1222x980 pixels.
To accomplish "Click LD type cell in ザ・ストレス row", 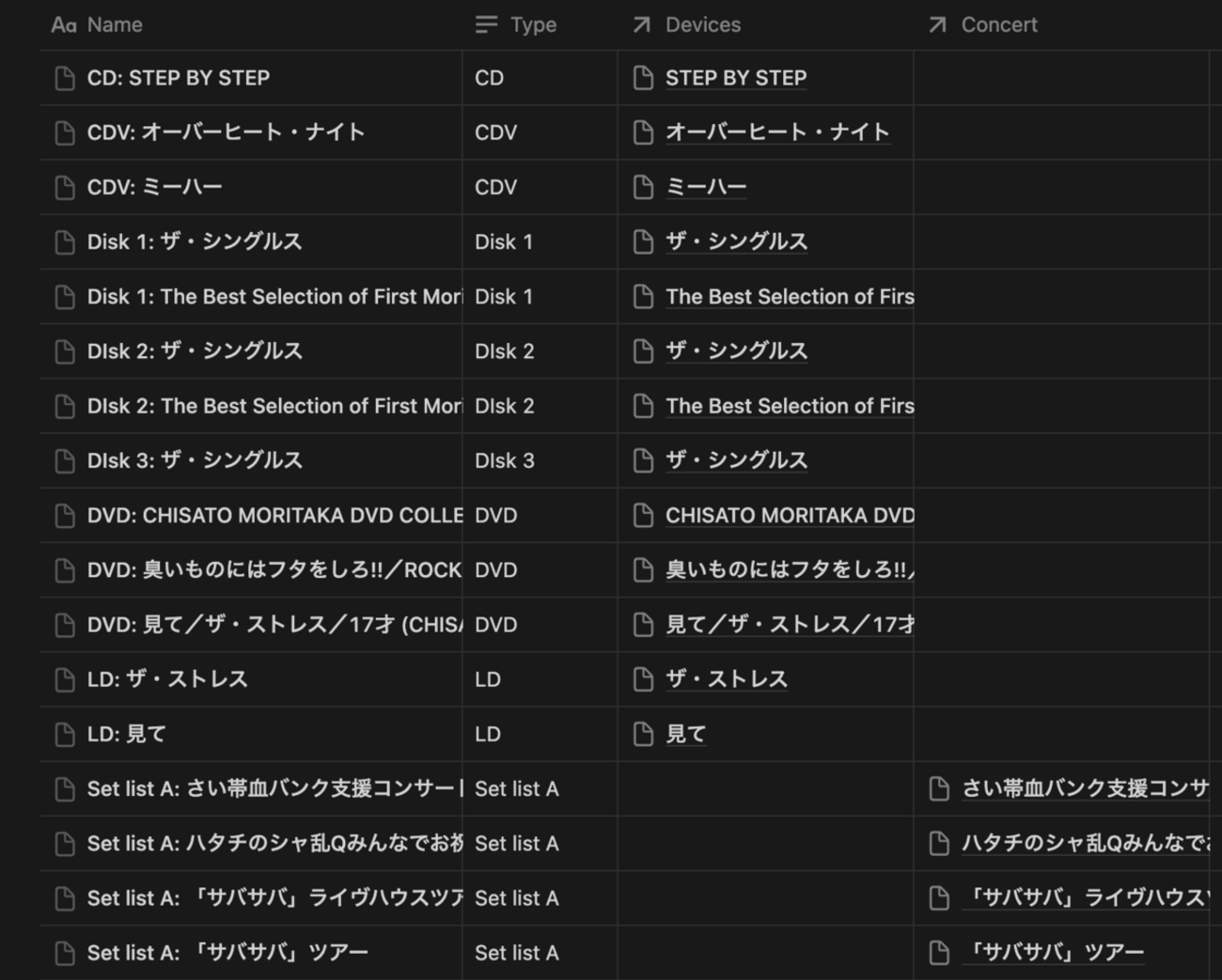I will coord(540,679).
